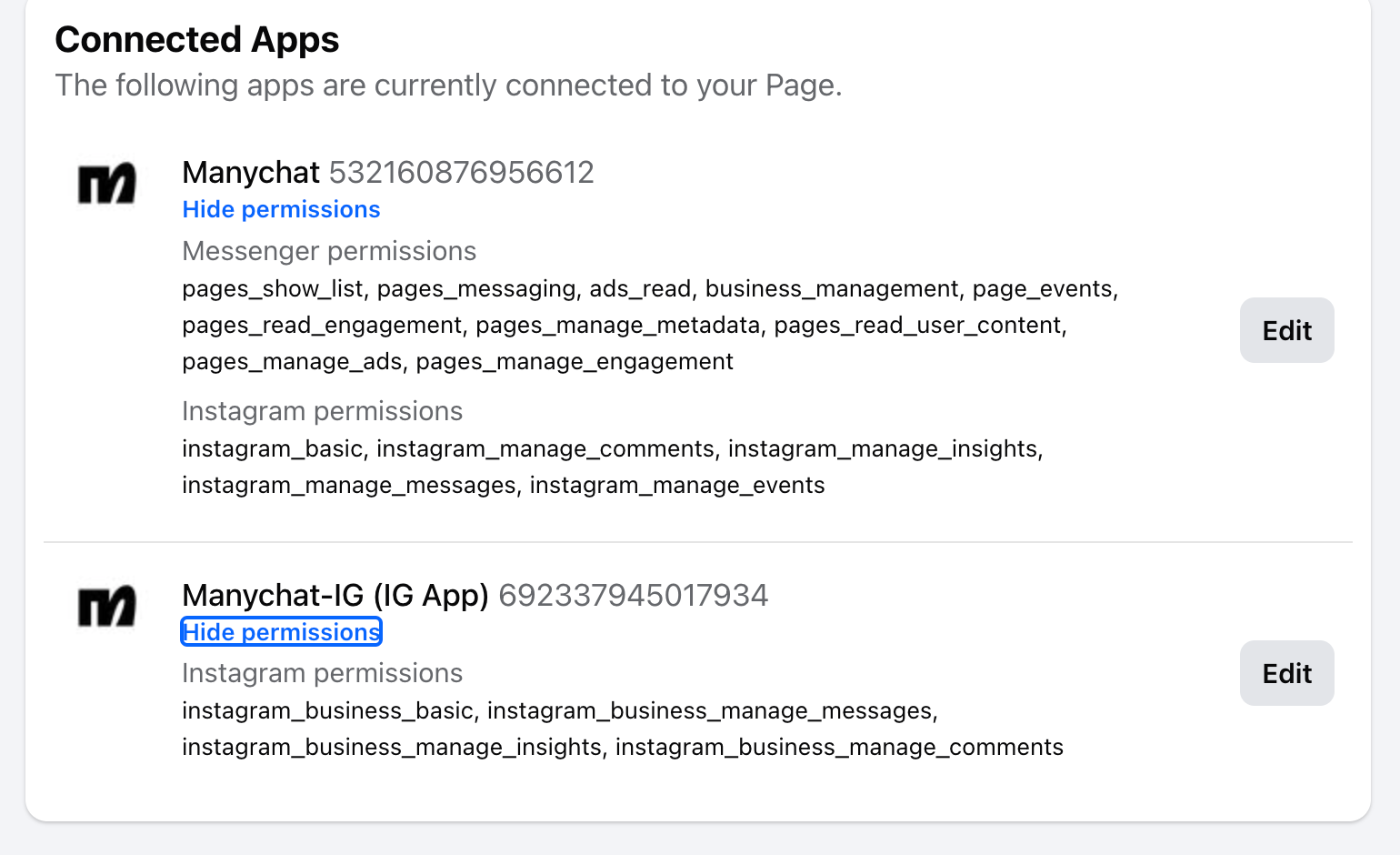Click Instagram permissions label under Manychat
1400x855 pixels.
click(322, 411)
